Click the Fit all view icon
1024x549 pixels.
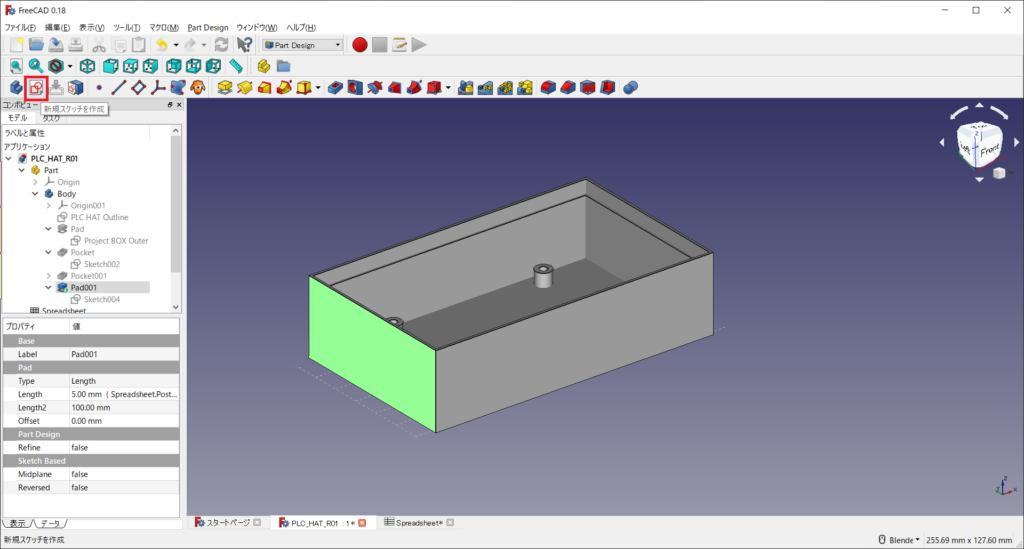pyautogui.click(x=17, y=66)
